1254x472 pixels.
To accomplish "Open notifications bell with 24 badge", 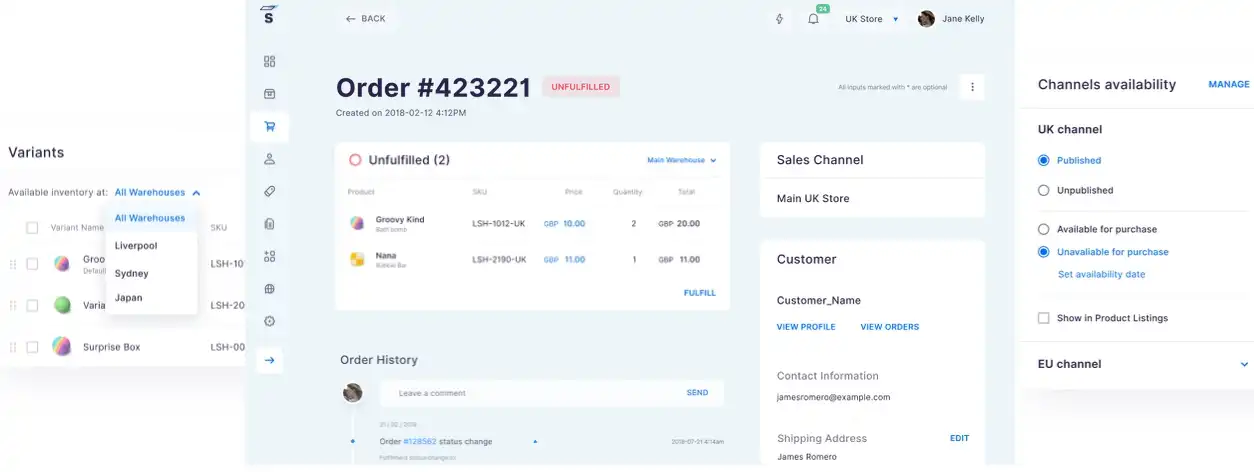I will pos(814,18).
